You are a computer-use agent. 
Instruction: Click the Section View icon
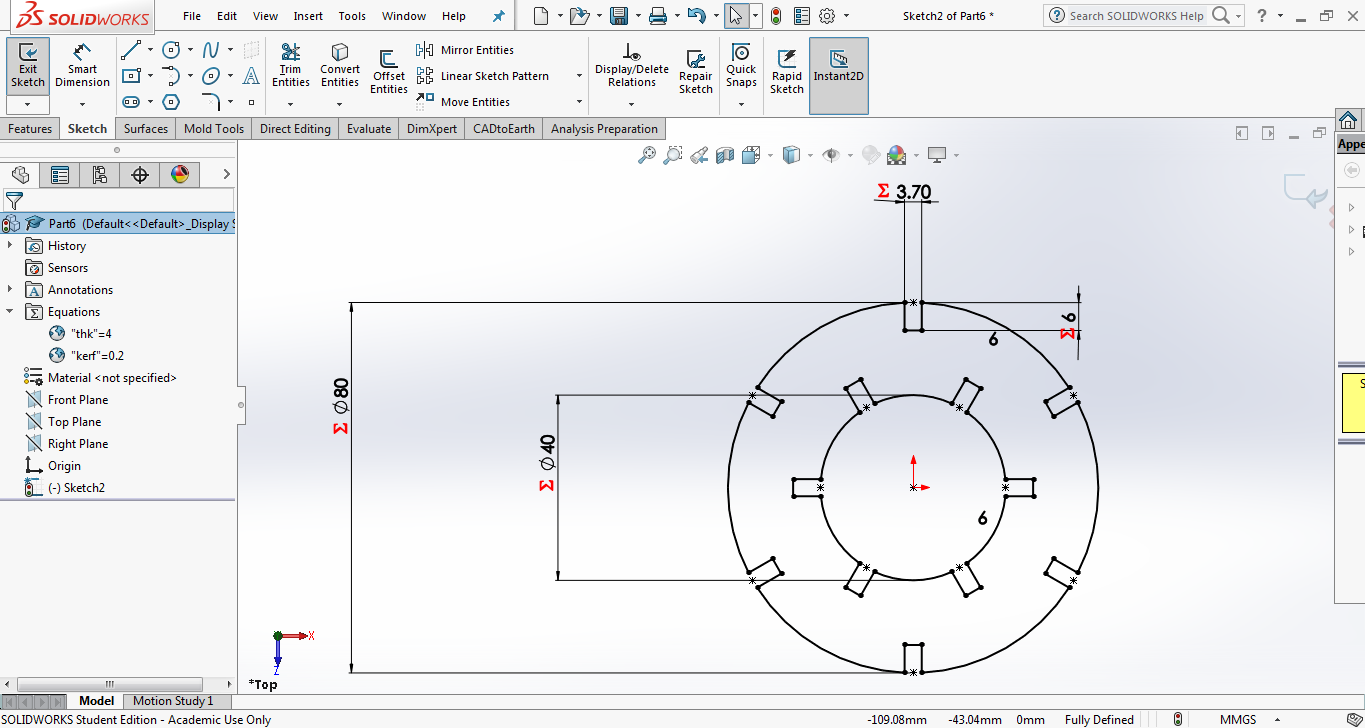(725, 155)
